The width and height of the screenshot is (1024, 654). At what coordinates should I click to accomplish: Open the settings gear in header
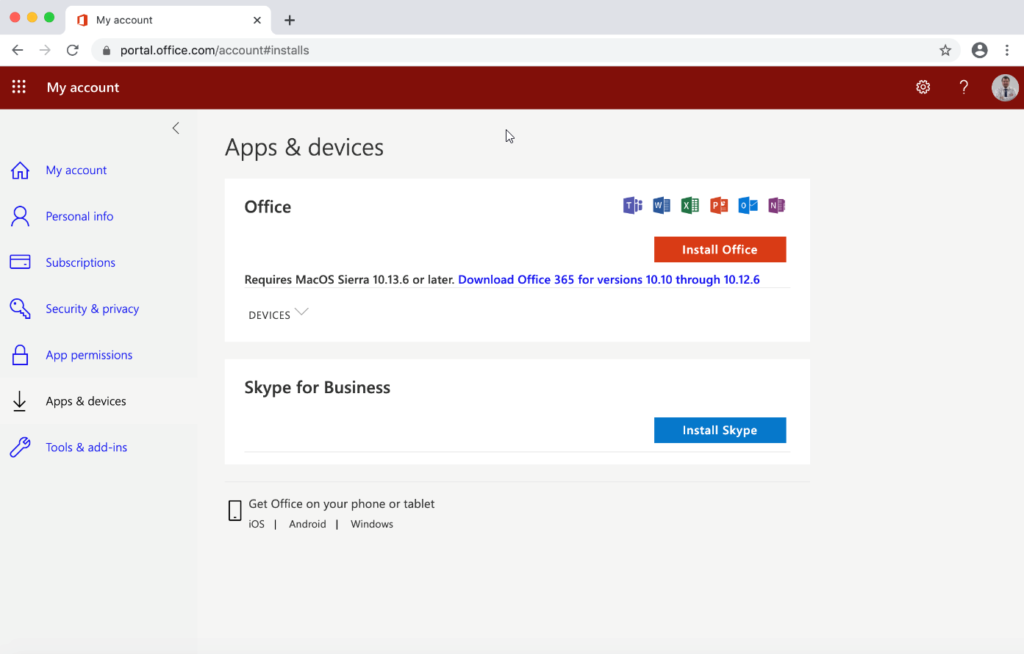point(923,87)
